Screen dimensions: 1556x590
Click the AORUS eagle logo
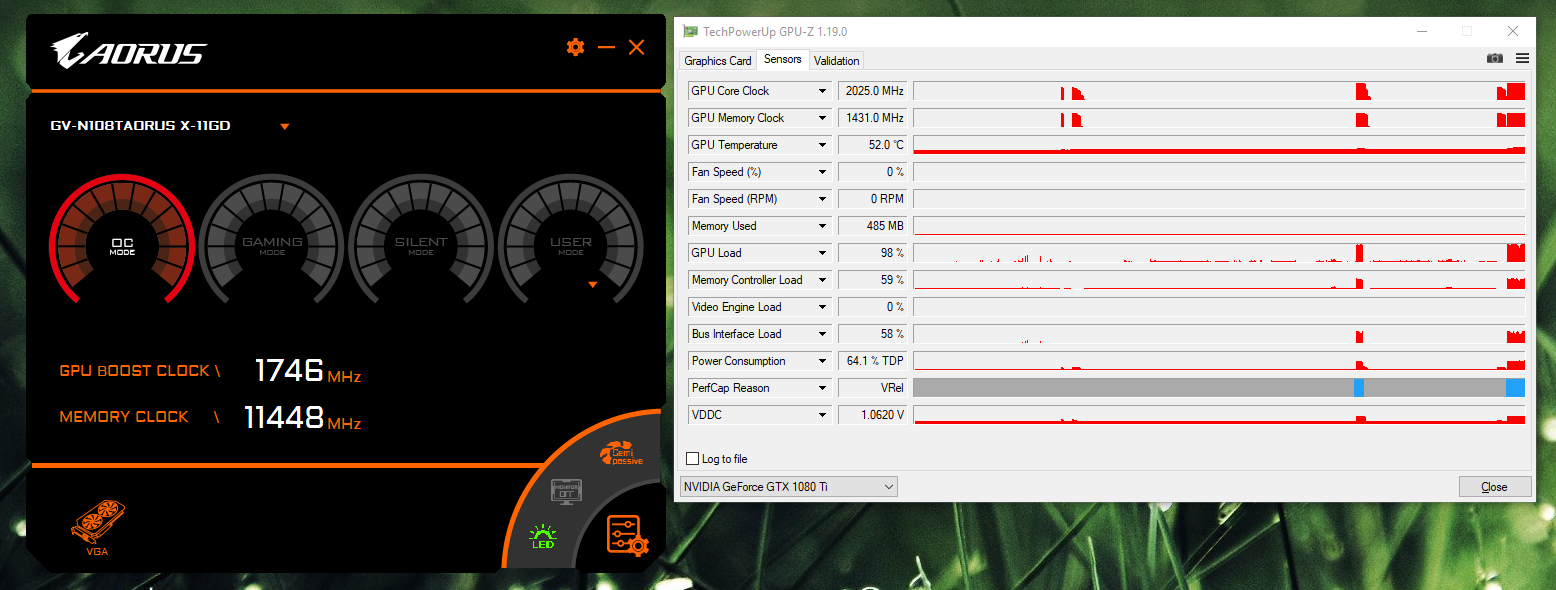pos(128,51)
